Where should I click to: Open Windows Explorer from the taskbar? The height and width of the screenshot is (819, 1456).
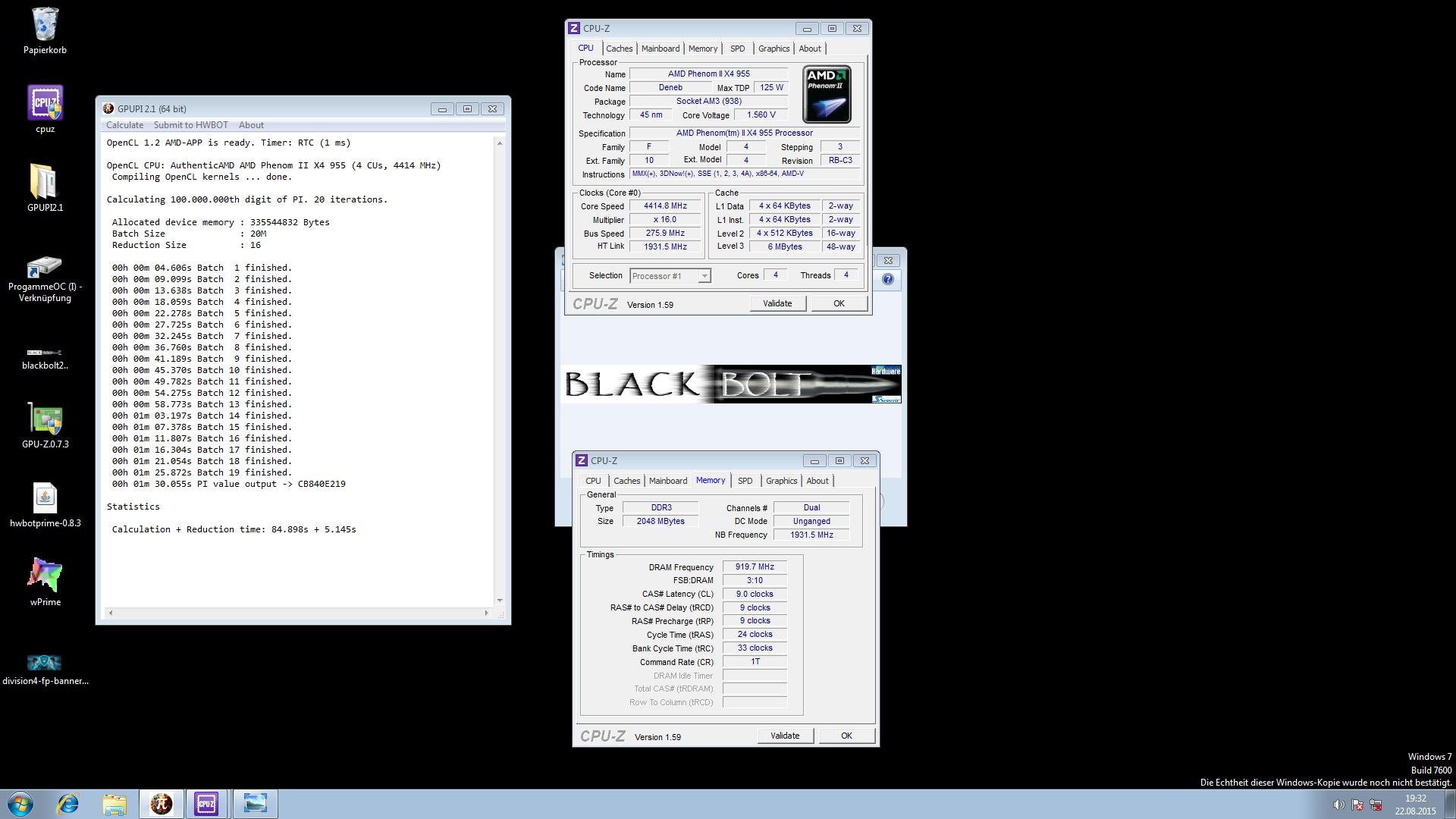(115, 804)
